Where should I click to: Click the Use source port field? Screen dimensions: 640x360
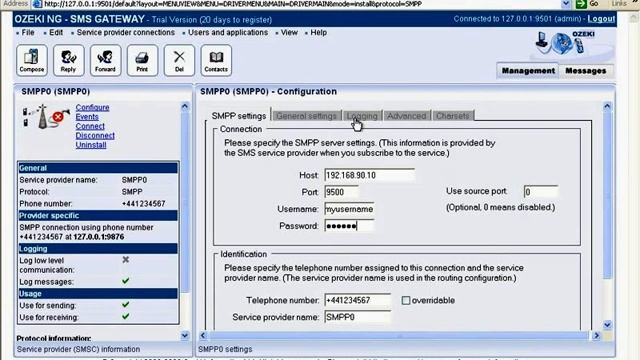[541, 191]
